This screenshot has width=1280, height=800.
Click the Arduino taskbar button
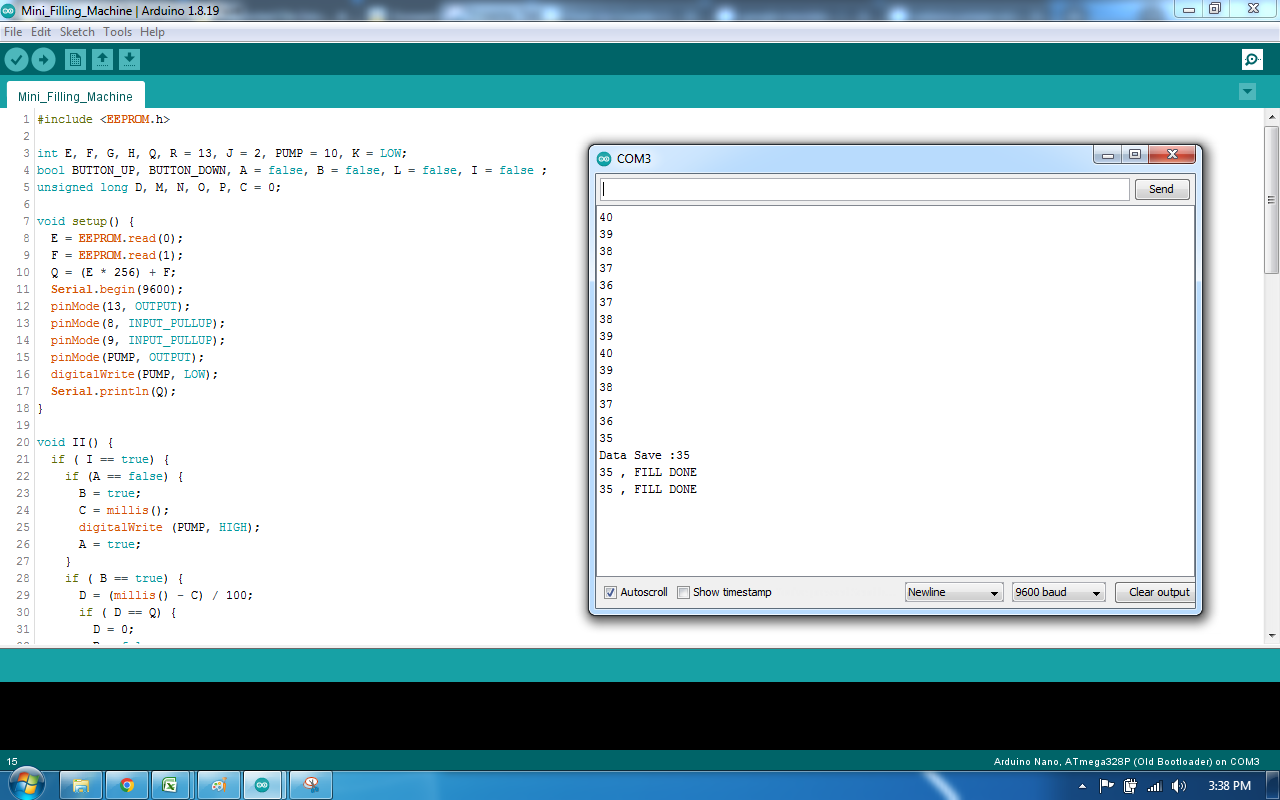point(263,785)
